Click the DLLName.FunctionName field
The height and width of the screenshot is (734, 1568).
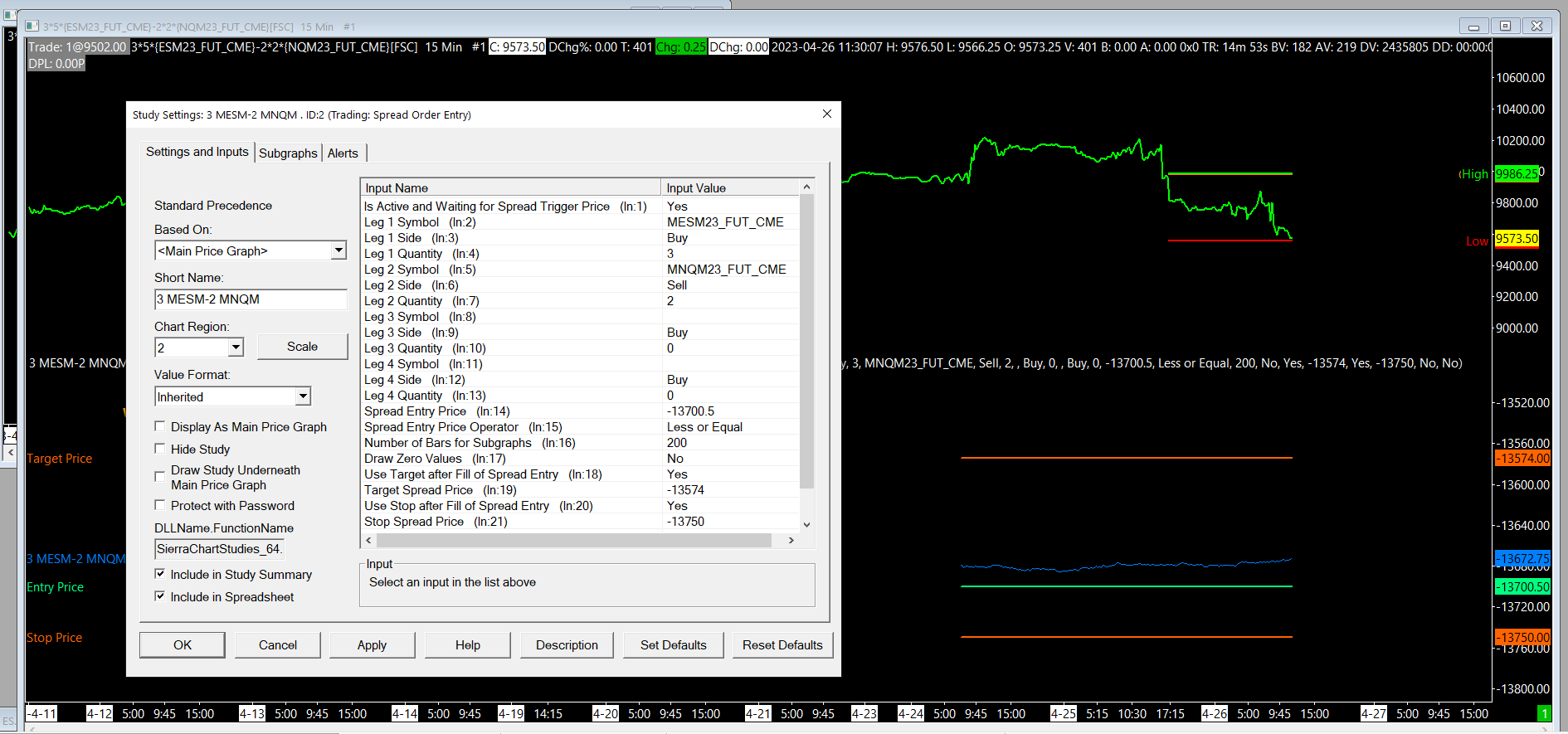click(x=220, y=549)
